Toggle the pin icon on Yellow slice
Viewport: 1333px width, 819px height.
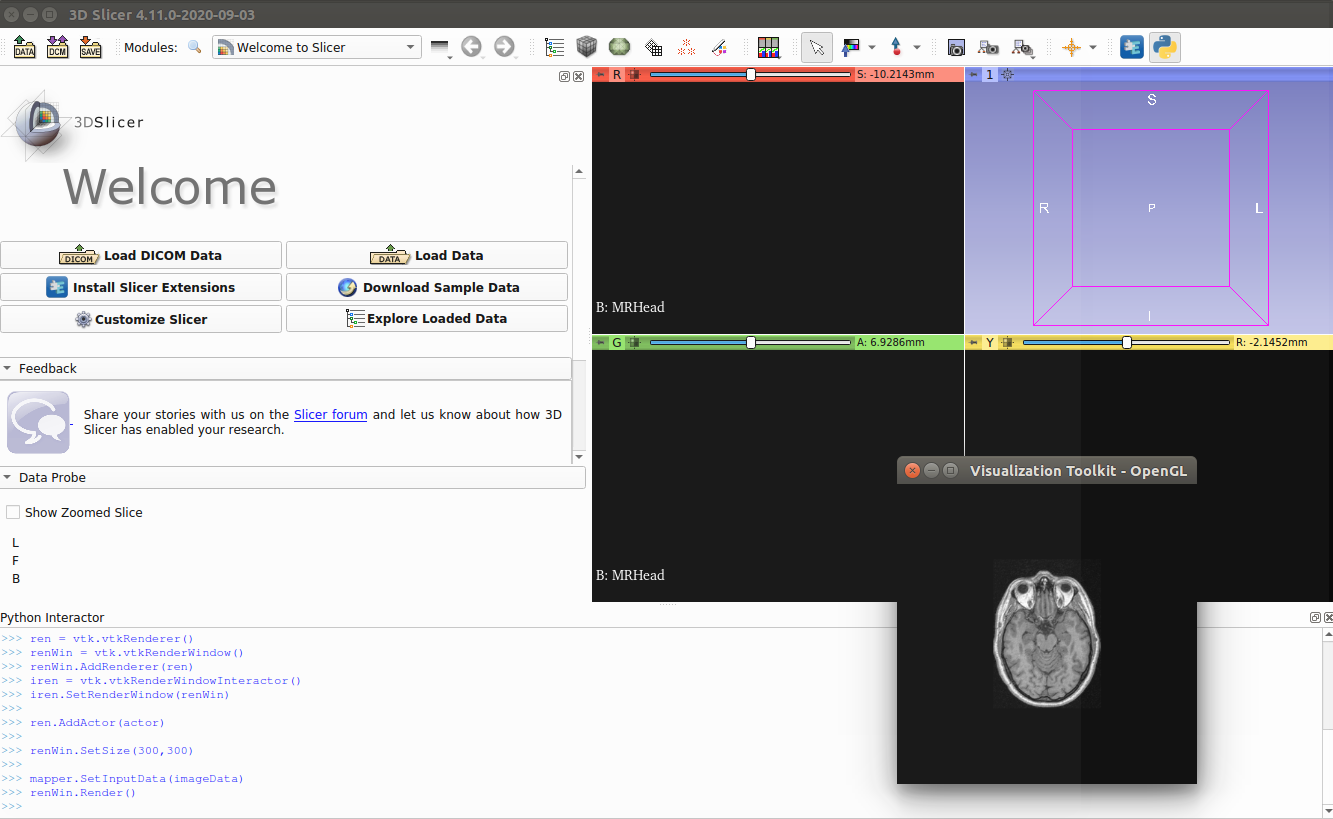974,342
